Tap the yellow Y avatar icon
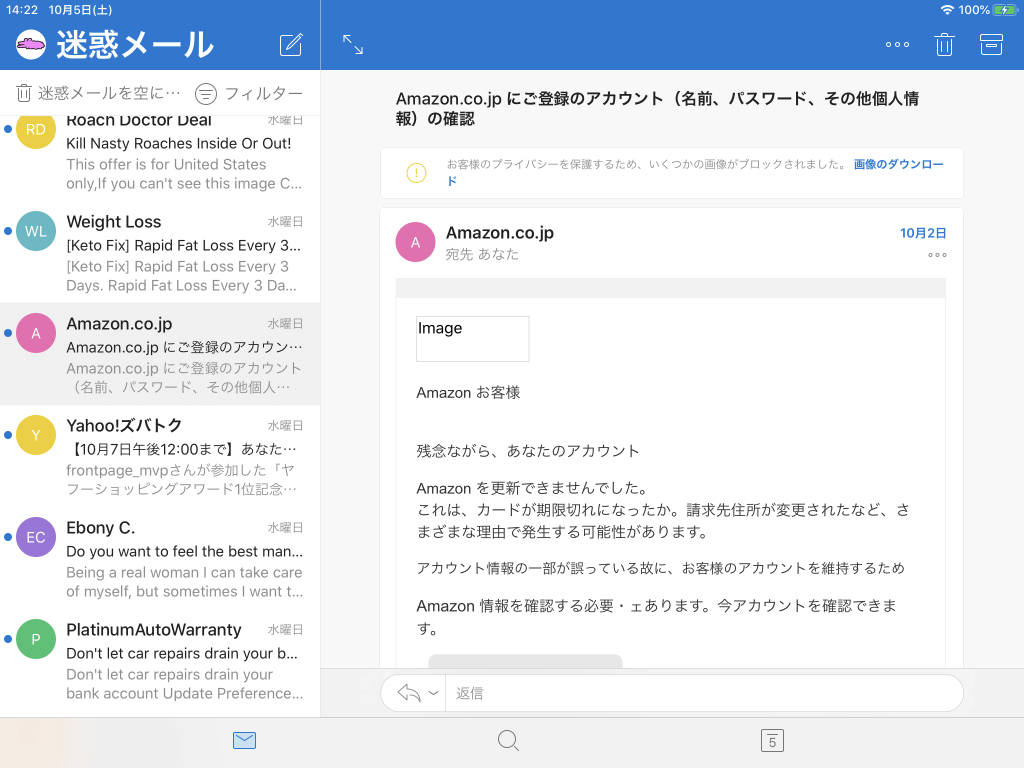This screenshot has width=1024, height=768. [35, 435]
